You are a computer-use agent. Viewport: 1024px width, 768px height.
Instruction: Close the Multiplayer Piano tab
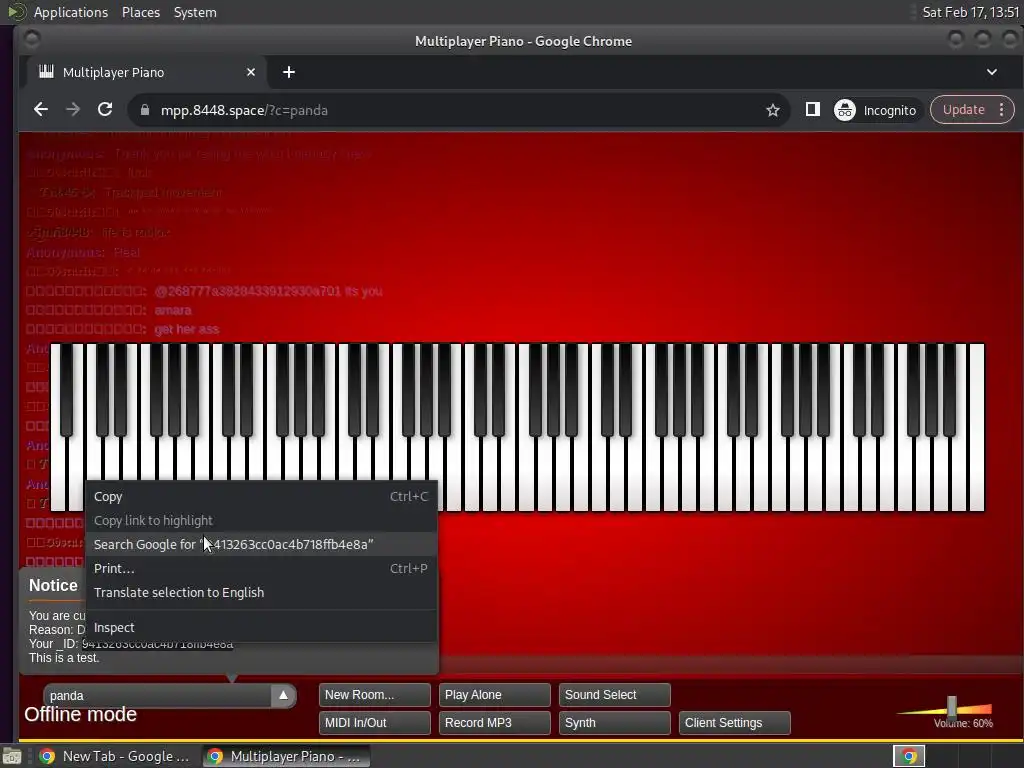tap(251, 72)
